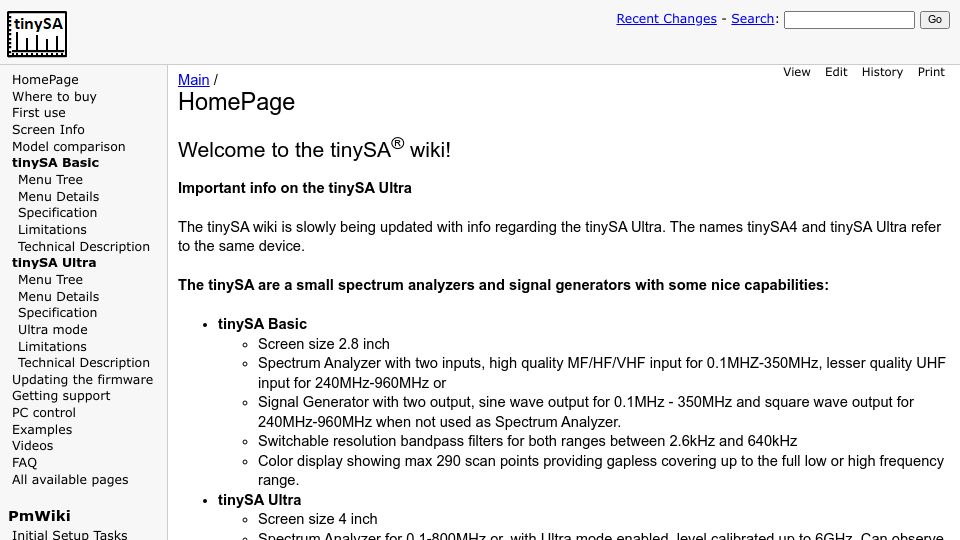Viewport: 960px width, 540px height.
Task: Open Menu Details under tinySA Basic
Action: (x=59, y=197)
